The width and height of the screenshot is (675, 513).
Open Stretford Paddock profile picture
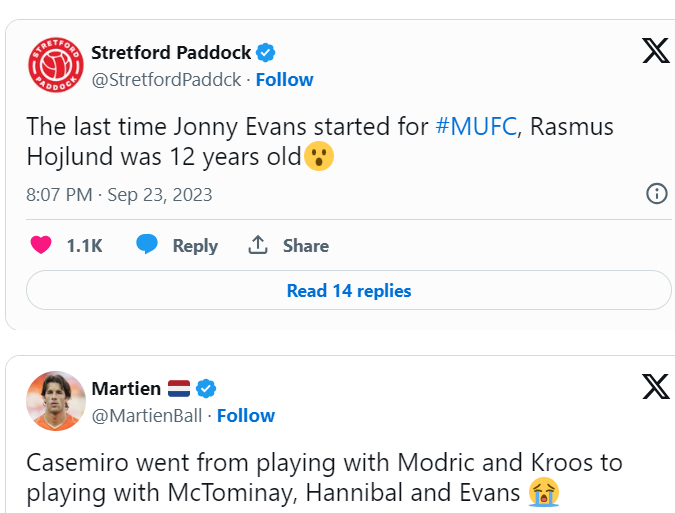pos(54,64)
